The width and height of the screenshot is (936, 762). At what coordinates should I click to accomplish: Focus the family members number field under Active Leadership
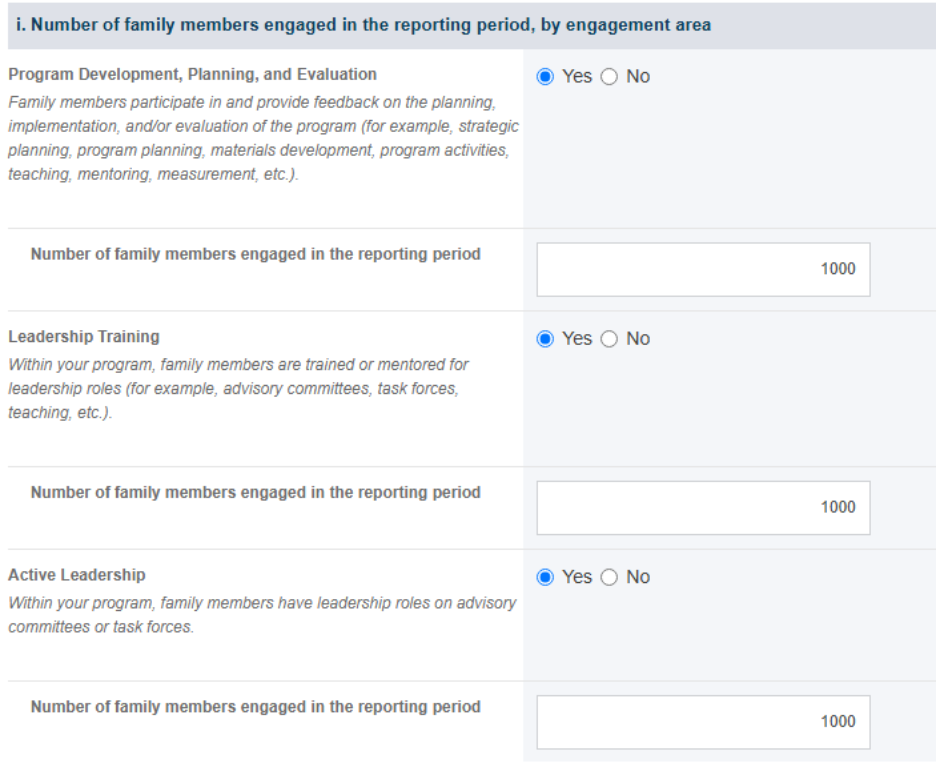pos(703,722)
